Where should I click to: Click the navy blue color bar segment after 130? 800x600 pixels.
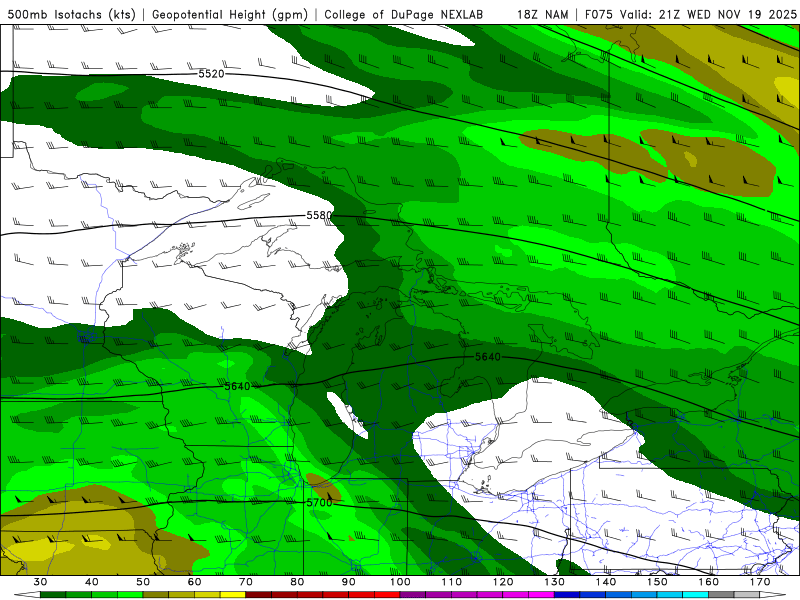567,595
